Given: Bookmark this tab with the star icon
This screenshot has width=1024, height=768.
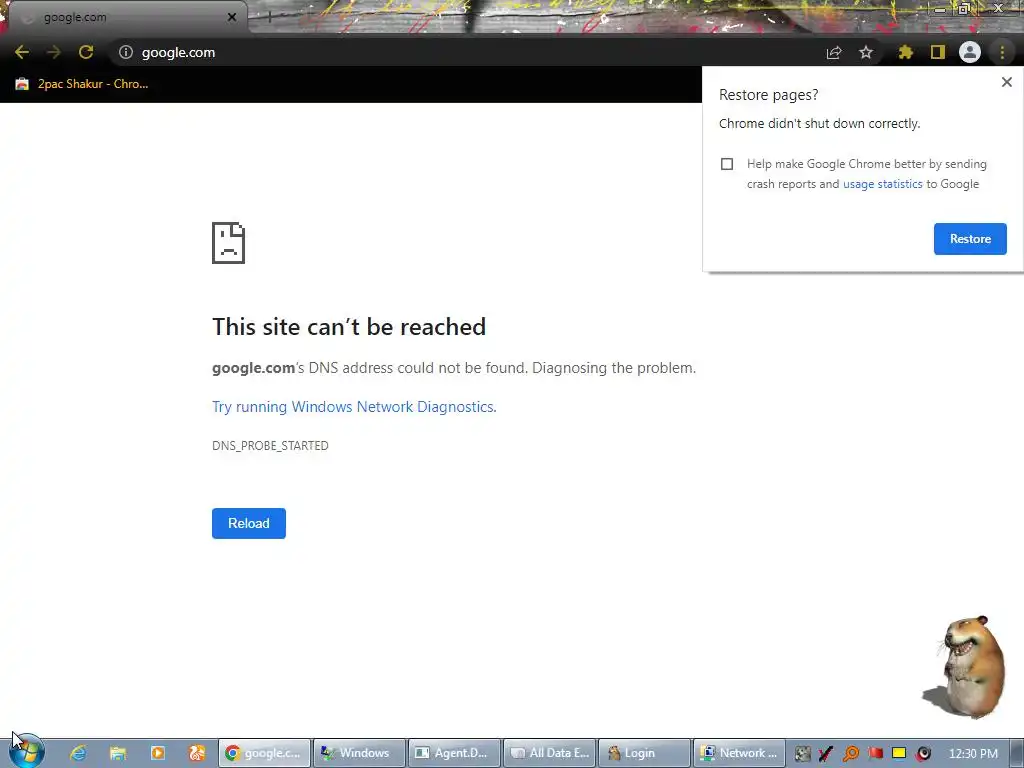Looking at the screenshot, I should pos(866,52).
